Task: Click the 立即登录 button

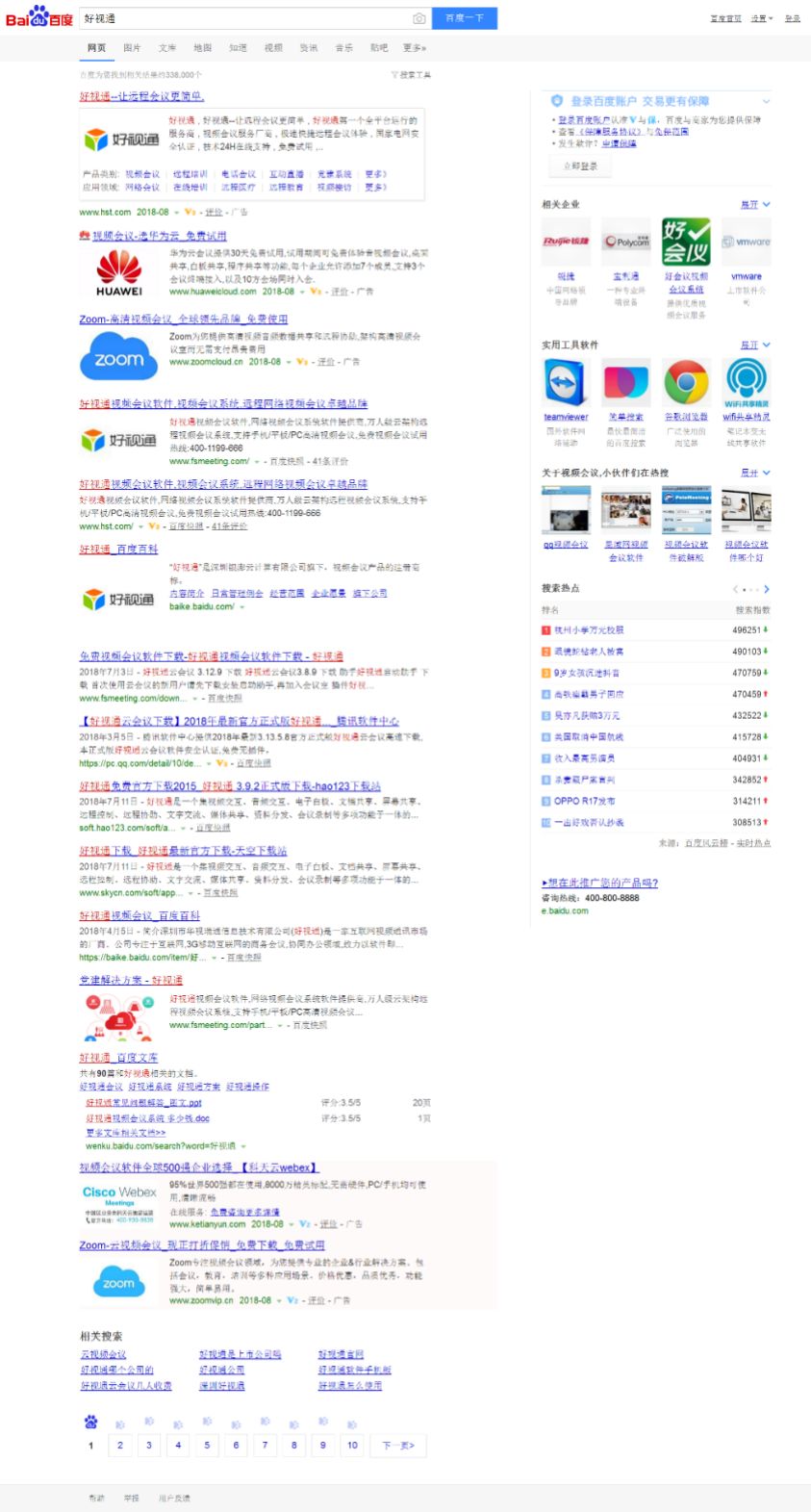Action: (x=581, y=166)
